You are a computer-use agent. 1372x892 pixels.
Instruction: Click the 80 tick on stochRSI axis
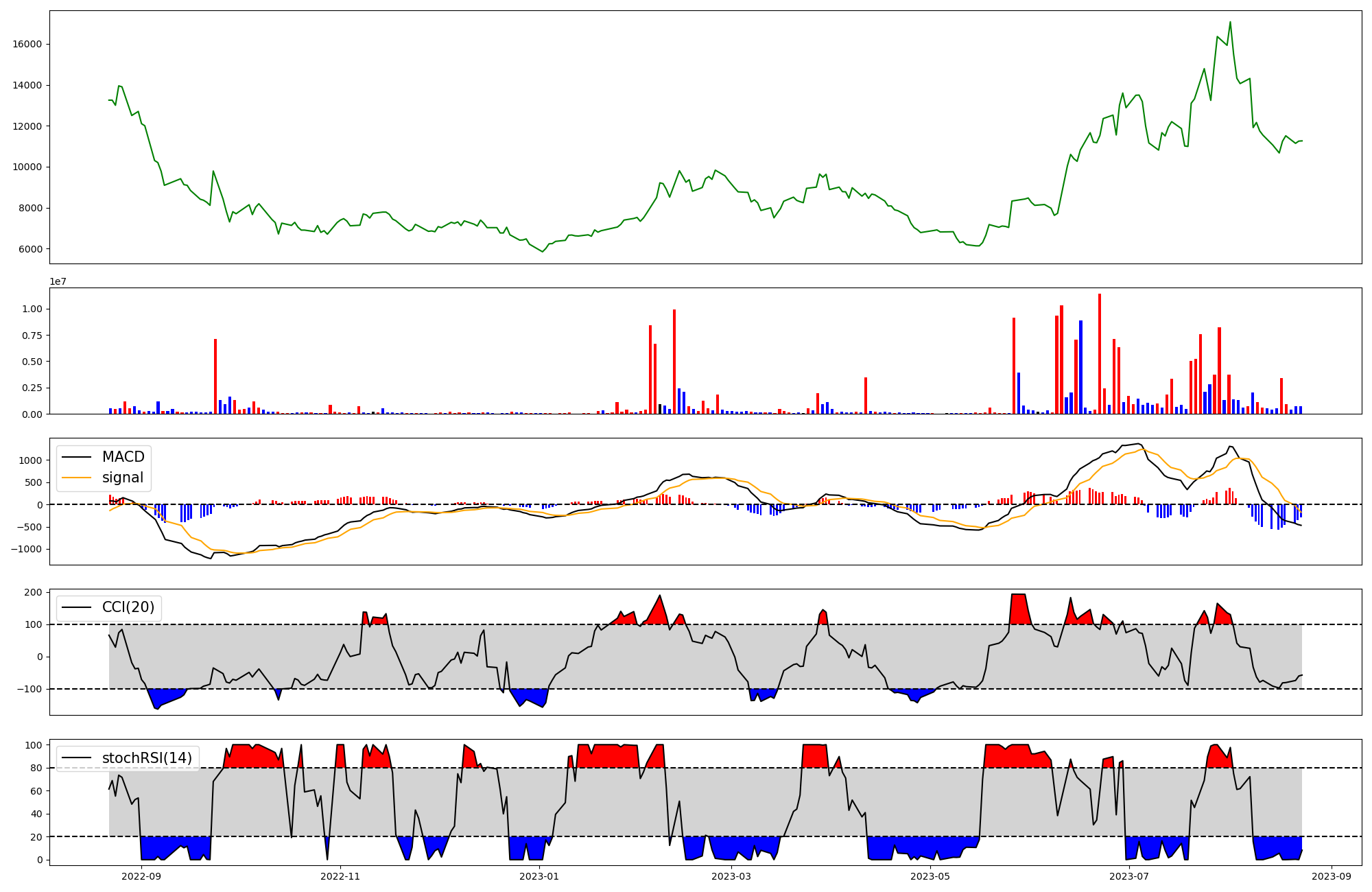click(x=36, y=768)
